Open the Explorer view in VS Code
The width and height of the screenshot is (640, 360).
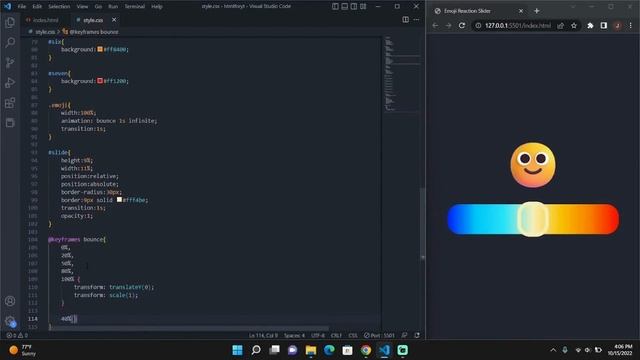pyautogui.click(x=10, y=22)
